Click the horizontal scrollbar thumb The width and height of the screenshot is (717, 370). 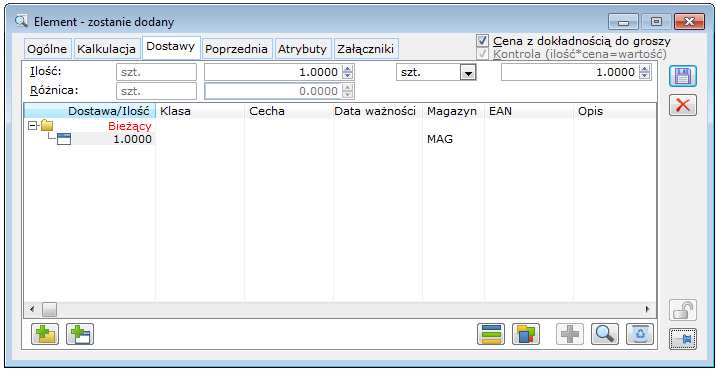49,310
